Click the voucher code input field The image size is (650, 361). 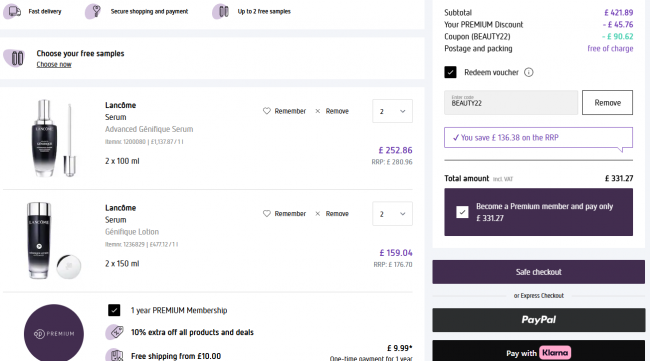point(511,102)
